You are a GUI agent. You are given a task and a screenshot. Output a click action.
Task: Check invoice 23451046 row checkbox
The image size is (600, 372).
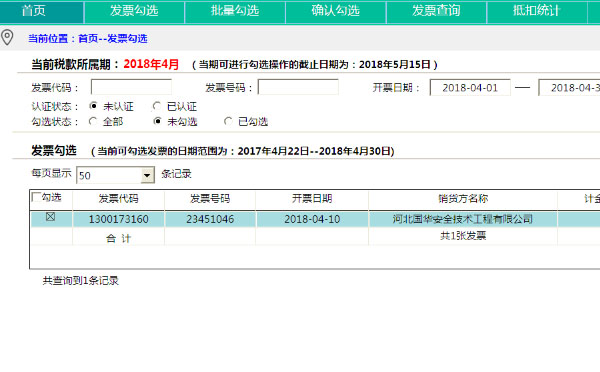click(x=51, y=217)
